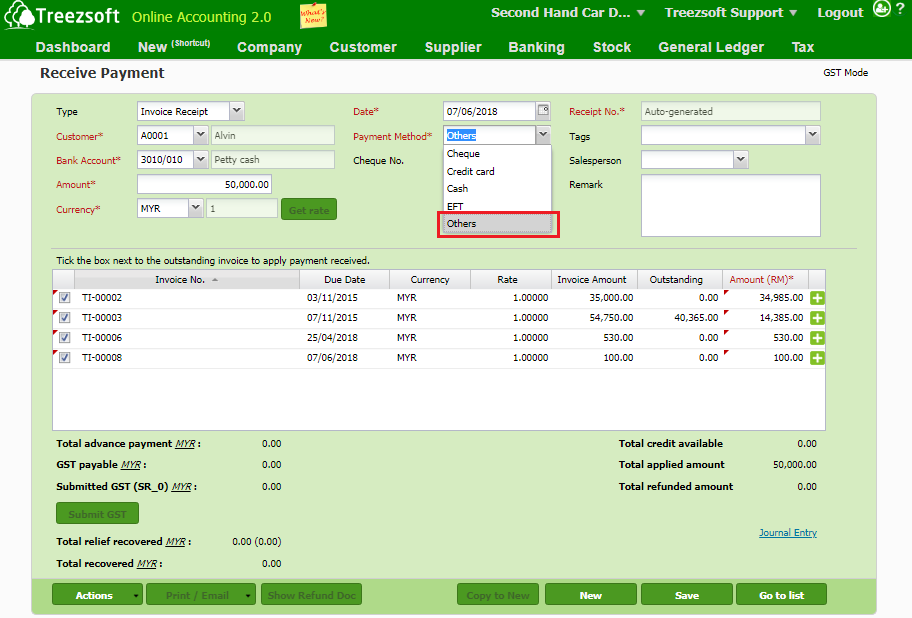Open the Type dropdown showing Invoice Receipt
Viewport: 912px width, 618px height.
(237, 110)
